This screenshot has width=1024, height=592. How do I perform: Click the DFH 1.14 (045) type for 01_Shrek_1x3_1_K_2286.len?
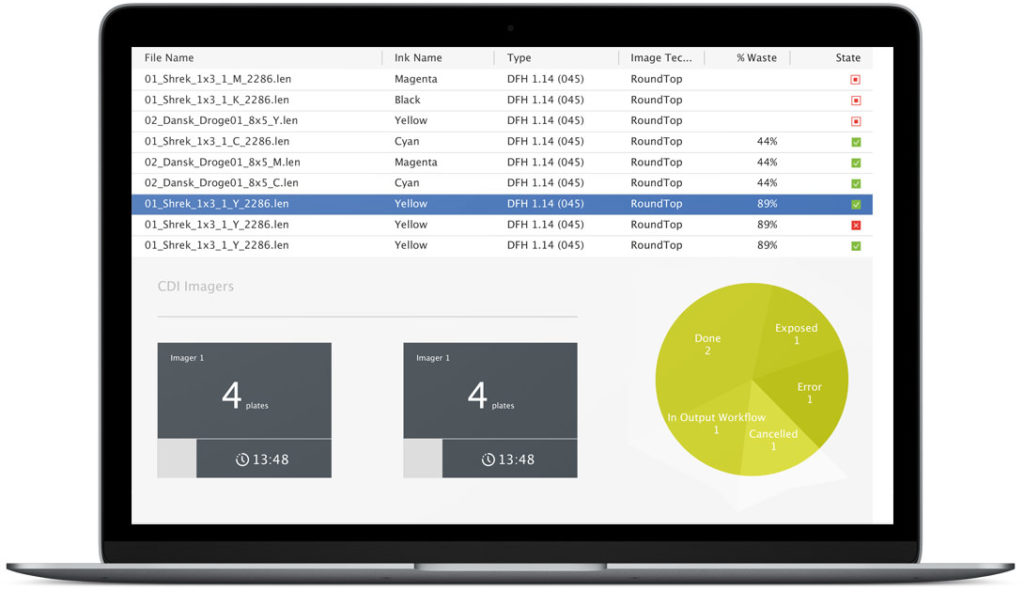pyautogui.click(x=545, y=100)
